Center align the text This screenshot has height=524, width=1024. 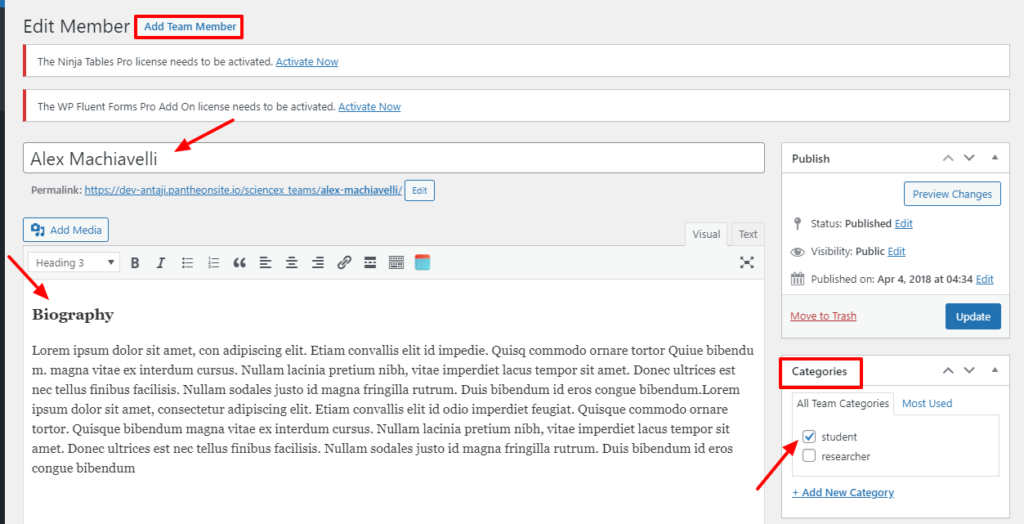coord(291,263)
